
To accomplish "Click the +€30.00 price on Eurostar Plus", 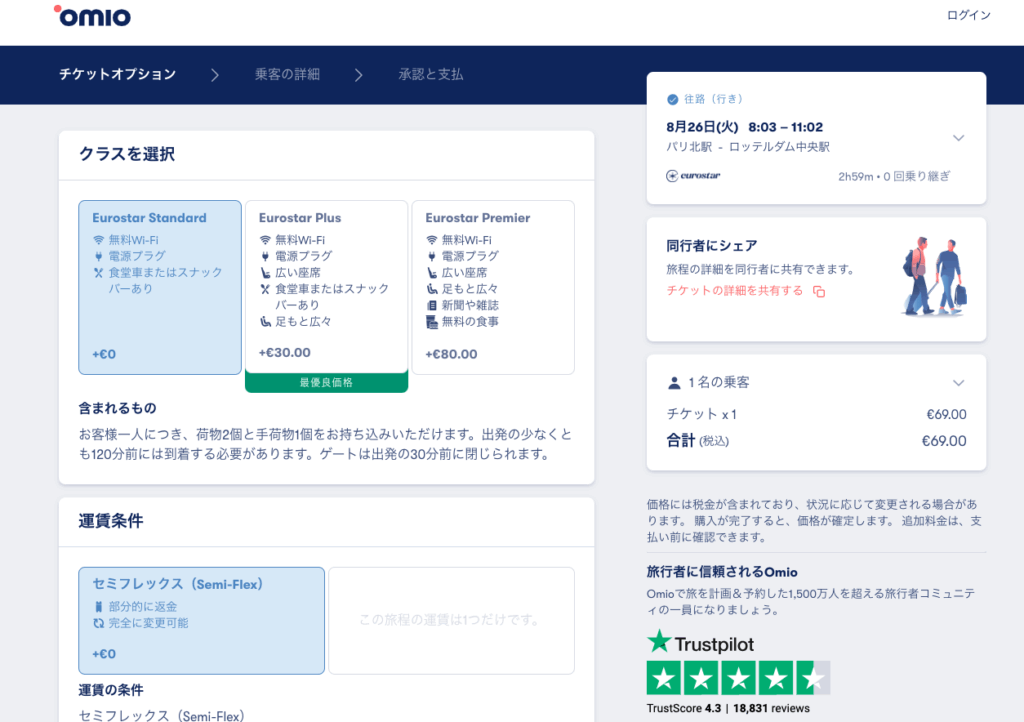I will (285, 353).
